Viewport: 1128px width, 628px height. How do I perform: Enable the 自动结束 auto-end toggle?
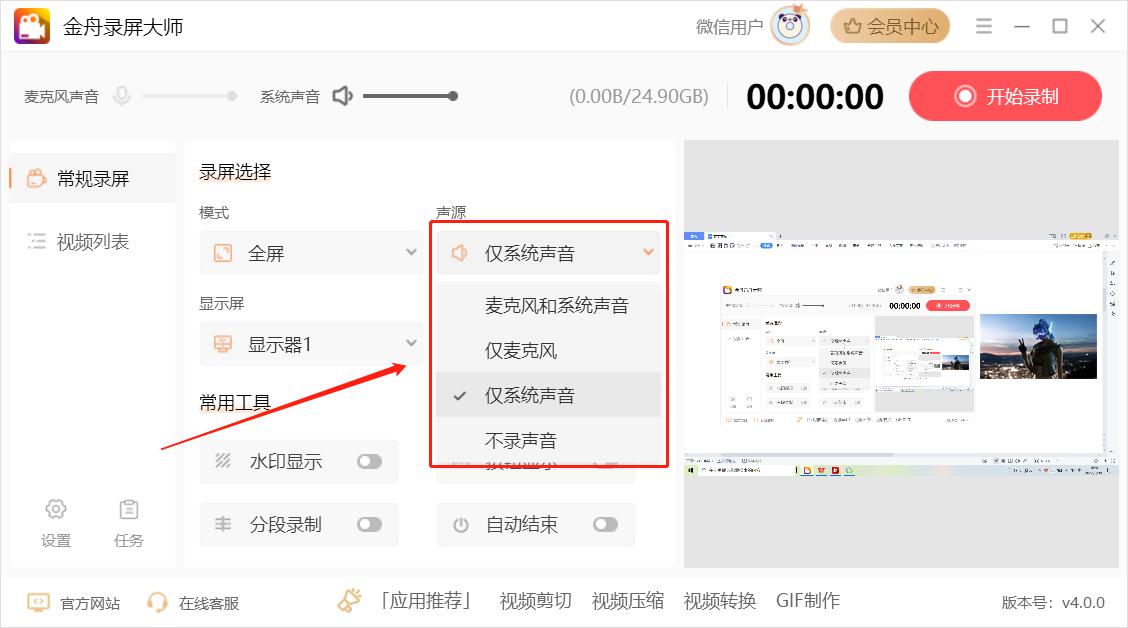[x=607, y=524]
